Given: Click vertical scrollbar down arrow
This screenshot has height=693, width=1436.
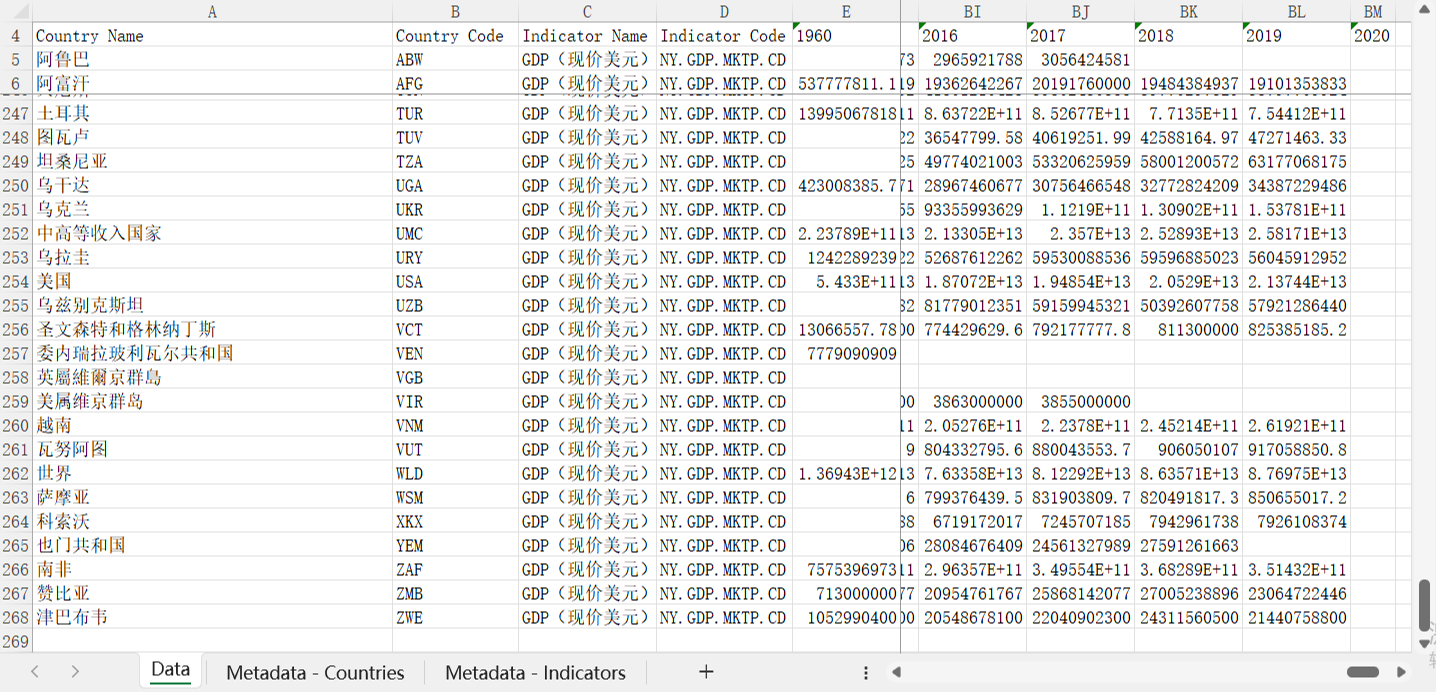Looking at the screenshot, I should tap(1425, 644).
